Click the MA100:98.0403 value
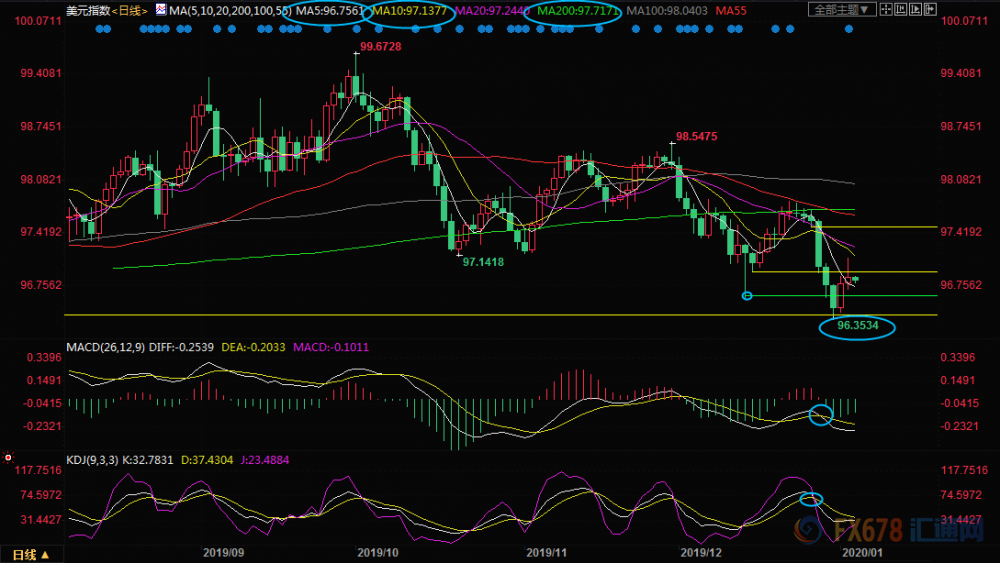Viewport: 1000px width, 563px height. click(666, 11)
